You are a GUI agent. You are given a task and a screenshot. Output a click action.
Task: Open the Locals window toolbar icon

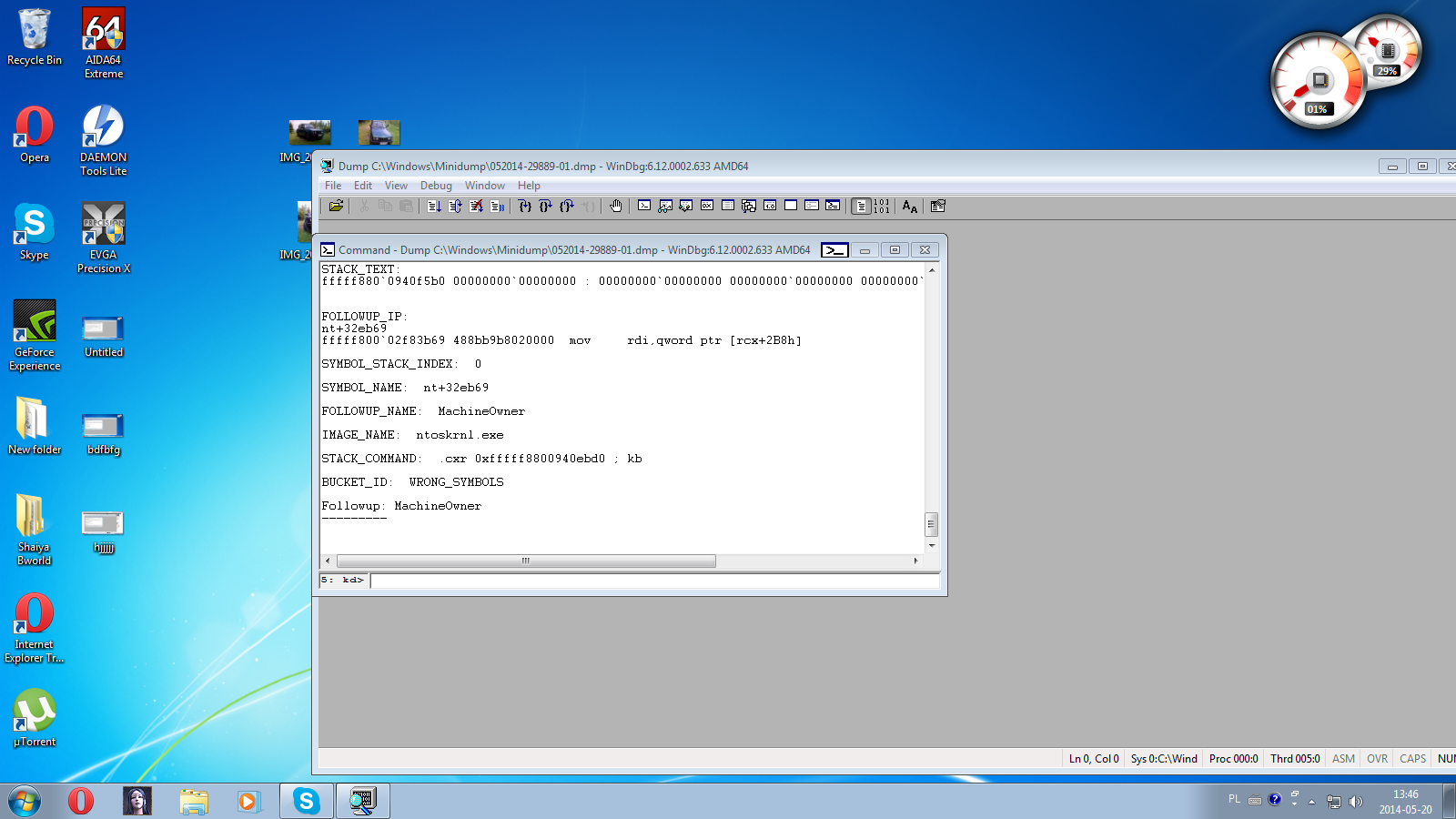click(x=686, y=207)
